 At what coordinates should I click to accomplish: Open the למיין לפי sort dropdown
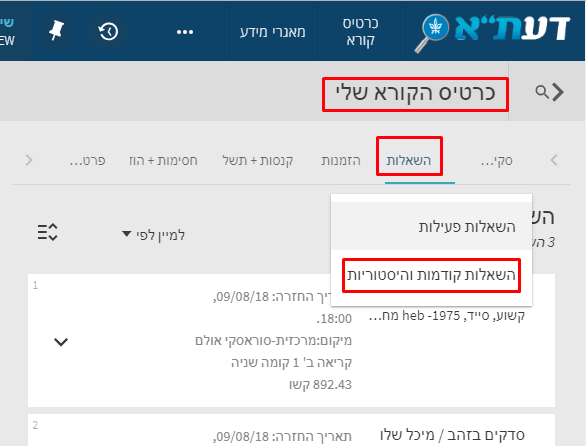154,235
